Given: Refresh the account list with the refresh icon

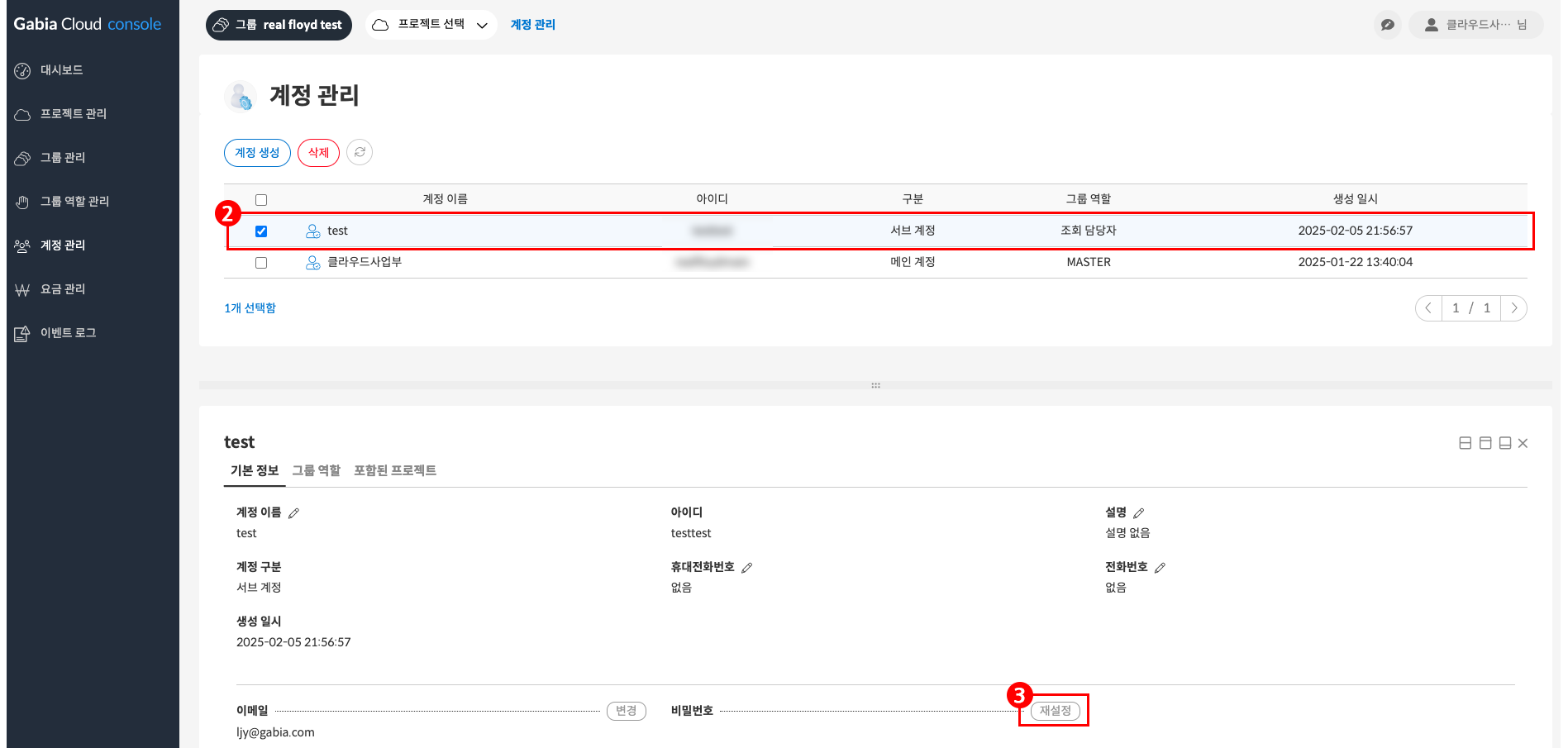Looking at the screenshot, I should click(x=359, y=152).
